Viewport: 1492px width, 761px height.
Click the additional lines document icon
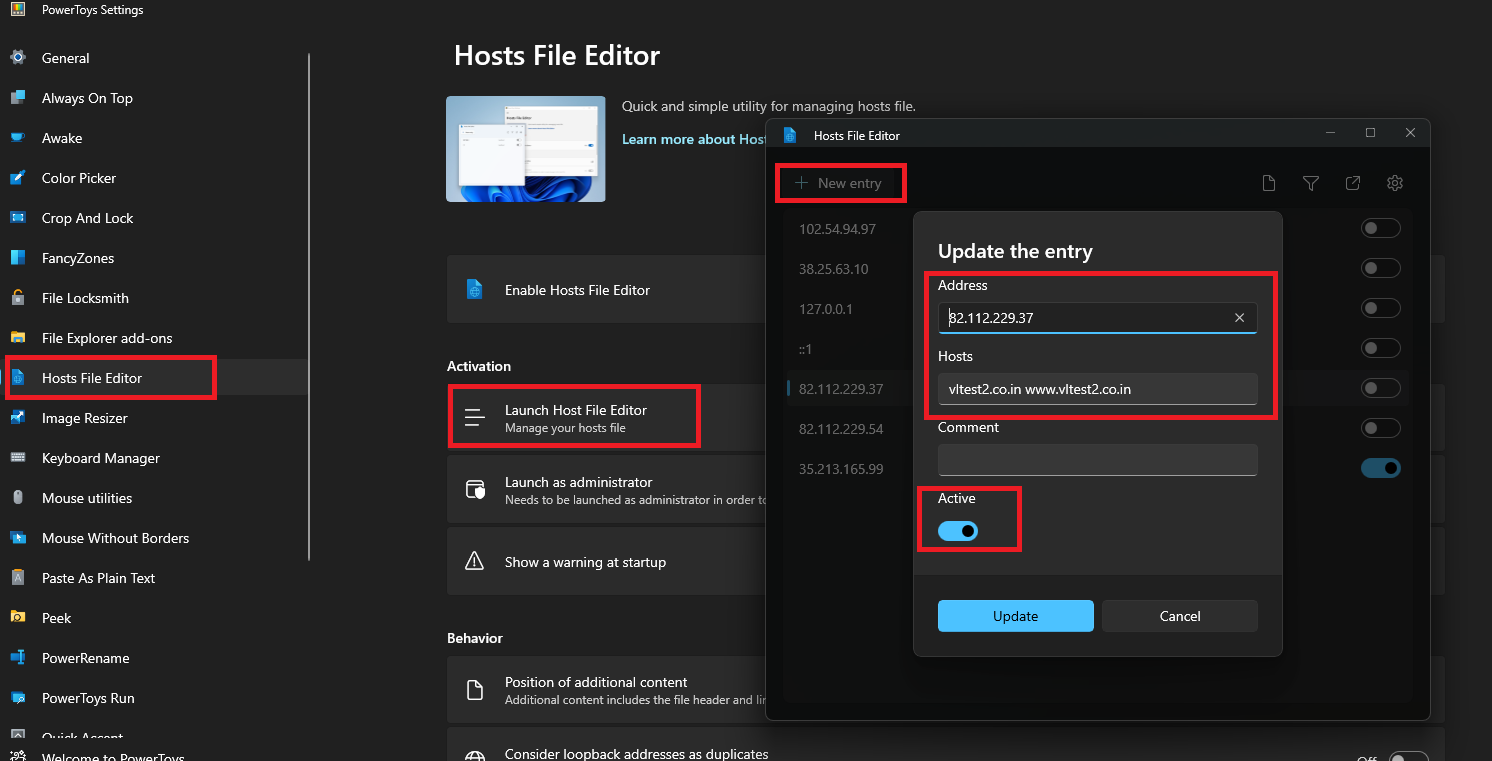tap(1268, 183)
